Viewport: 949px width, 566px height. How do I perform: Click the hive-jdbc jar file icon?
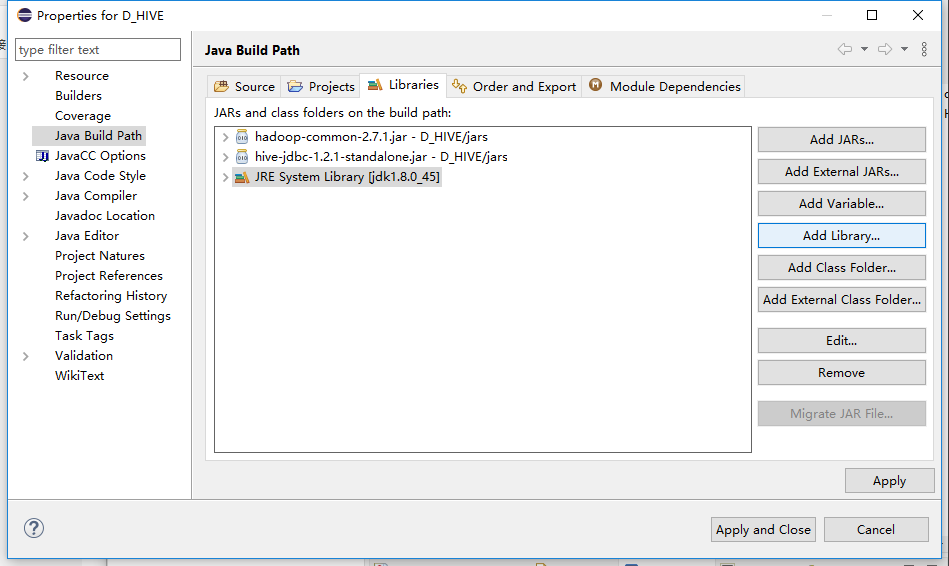point(242,157)
